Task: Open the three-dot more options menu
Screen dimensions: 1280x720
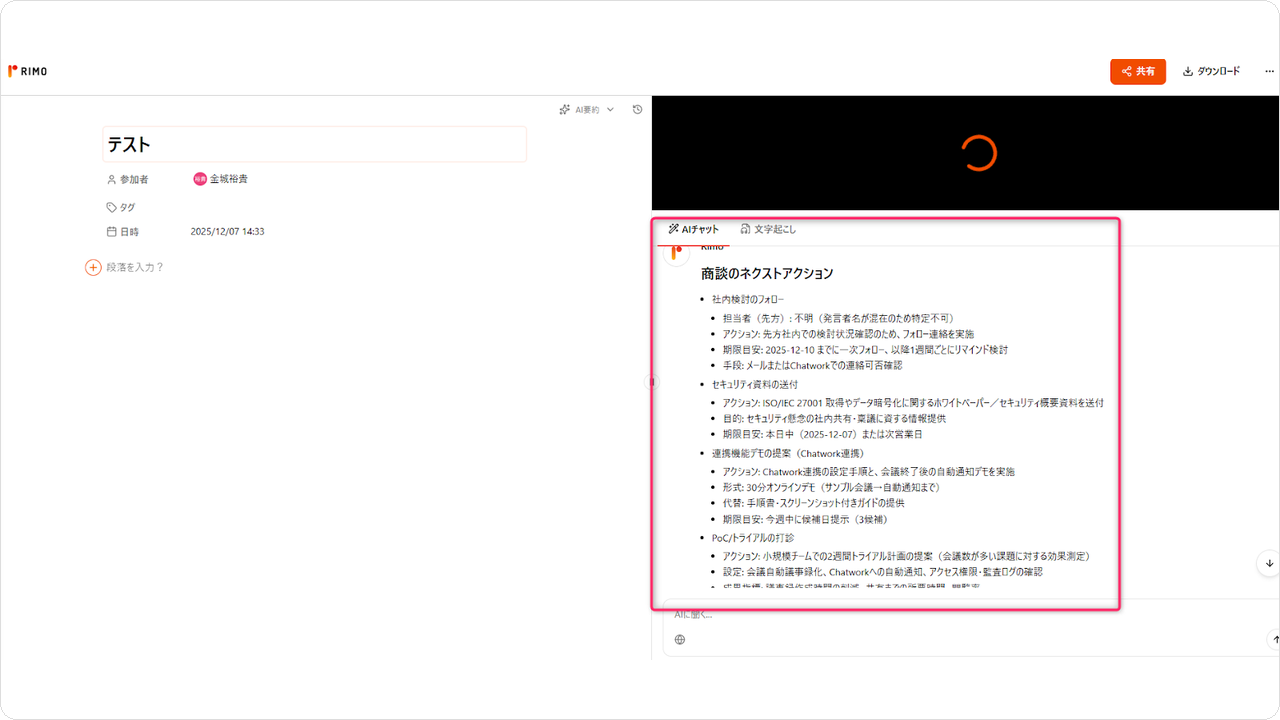Action: (x=1270, y=71)
